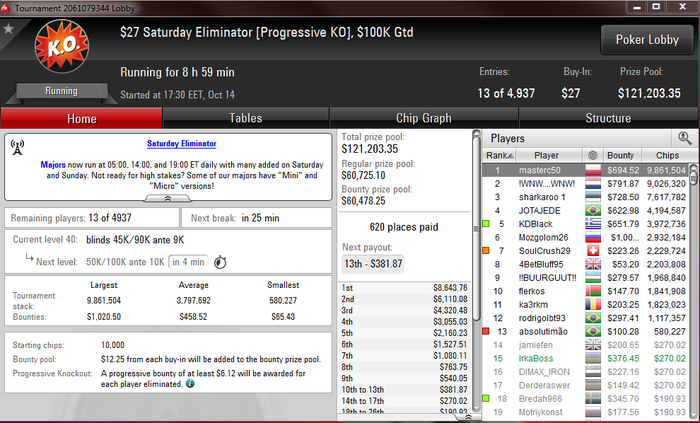
Task: Select eliminated player jamiefen
Action: [x=586, y=345]
